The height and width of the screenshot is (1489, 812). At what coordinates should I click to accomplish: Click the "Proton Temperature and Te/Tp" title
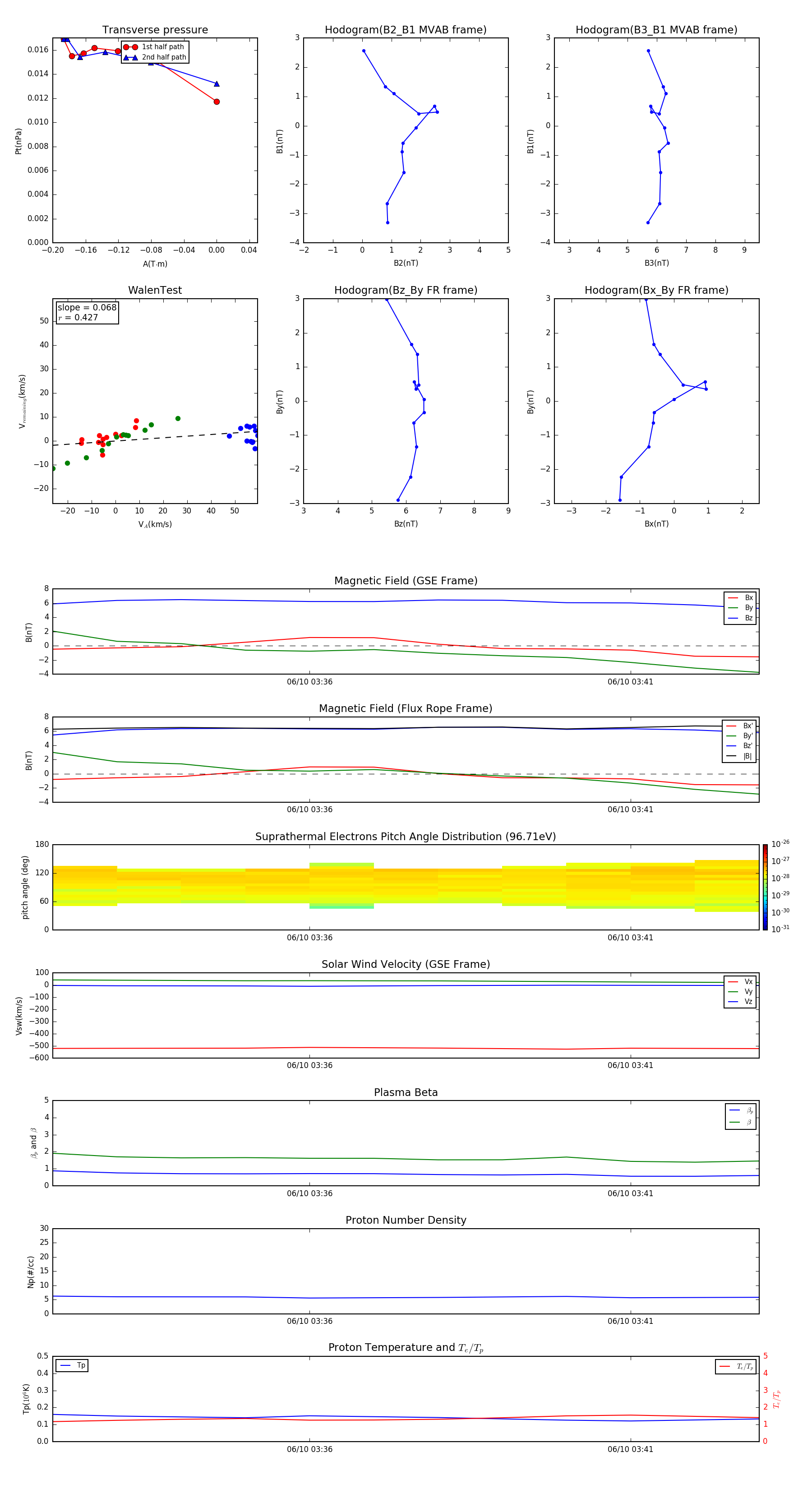pos(406,1348)
